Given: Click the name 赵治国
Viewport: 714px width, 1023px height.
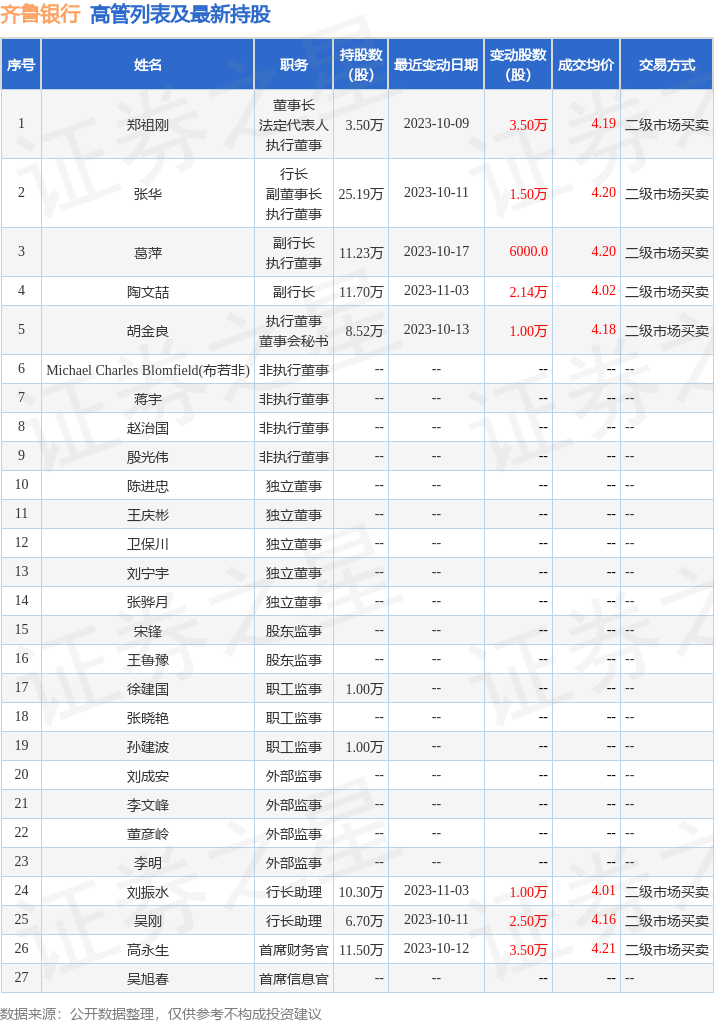Looking at the screenshot, I should pos(147,428).
